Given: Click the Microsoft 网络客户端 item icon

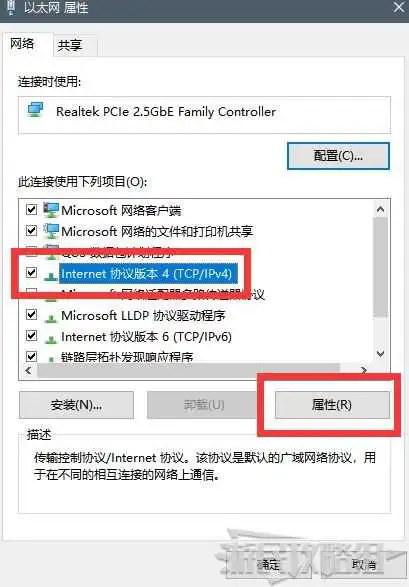Looking at the screenshot, I should [x=51, y=210].
